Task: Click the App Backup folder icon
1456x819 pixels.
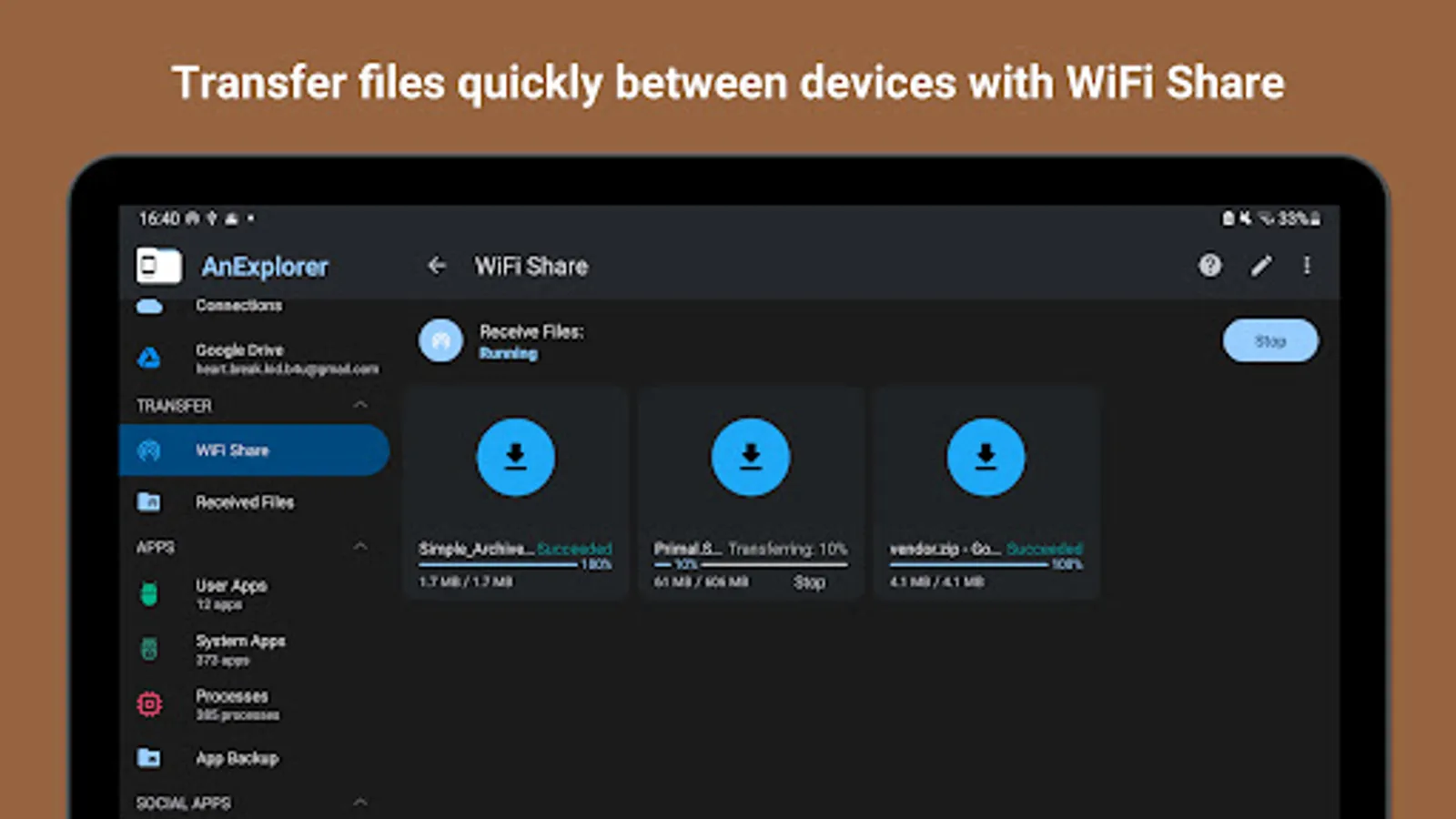Action: point(149,757)
